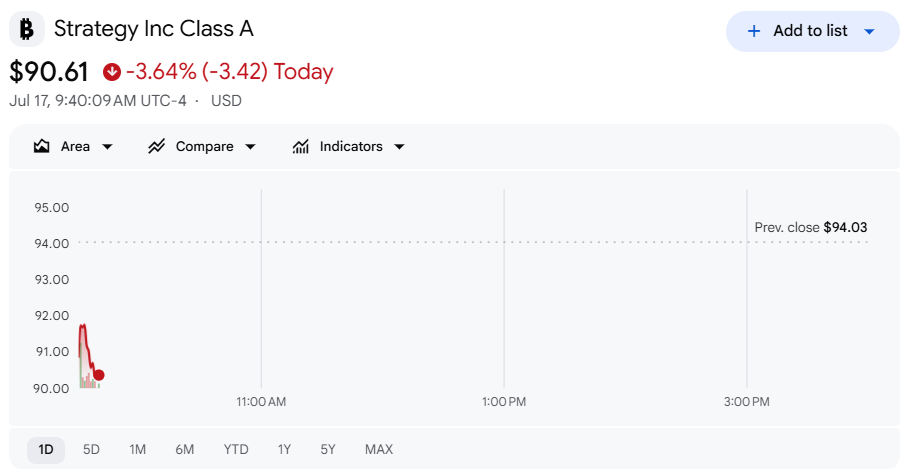
Task: Click the plus icon in Add to list
Action: (x=754, y=31)
